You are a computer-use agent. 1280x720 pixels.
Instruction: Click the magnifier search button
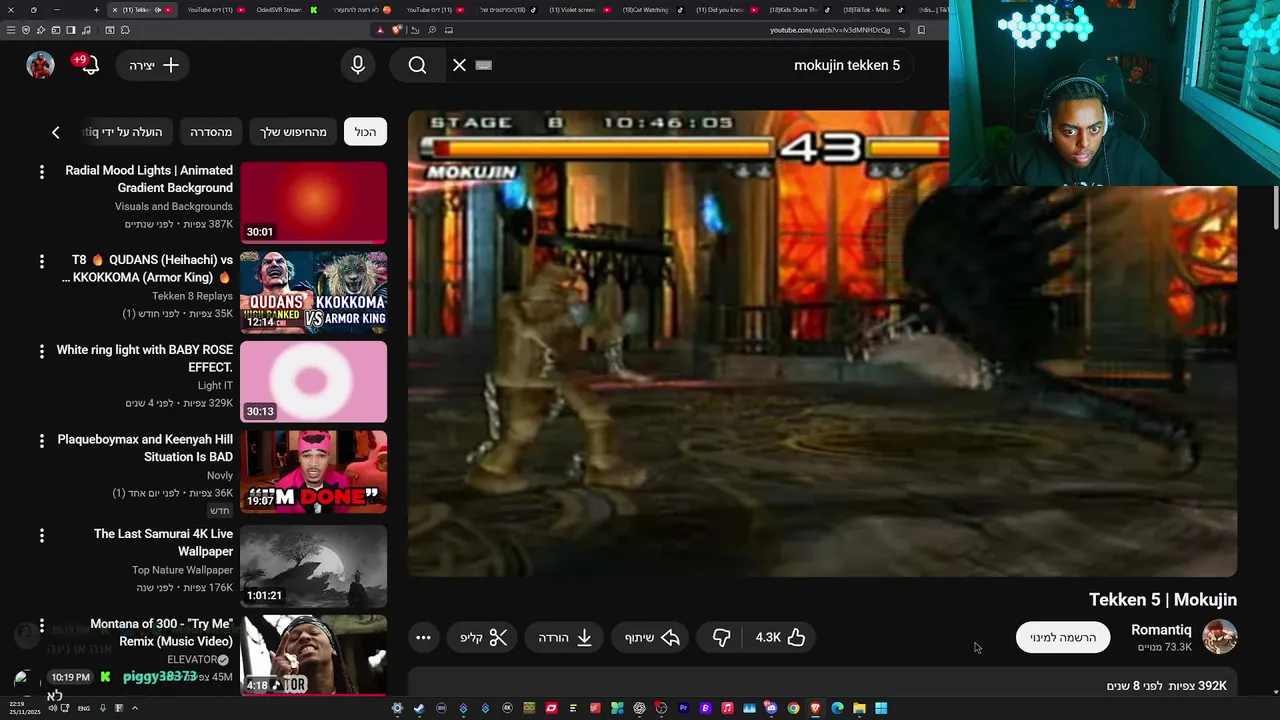pyautogui.click(x=417, y=65)
